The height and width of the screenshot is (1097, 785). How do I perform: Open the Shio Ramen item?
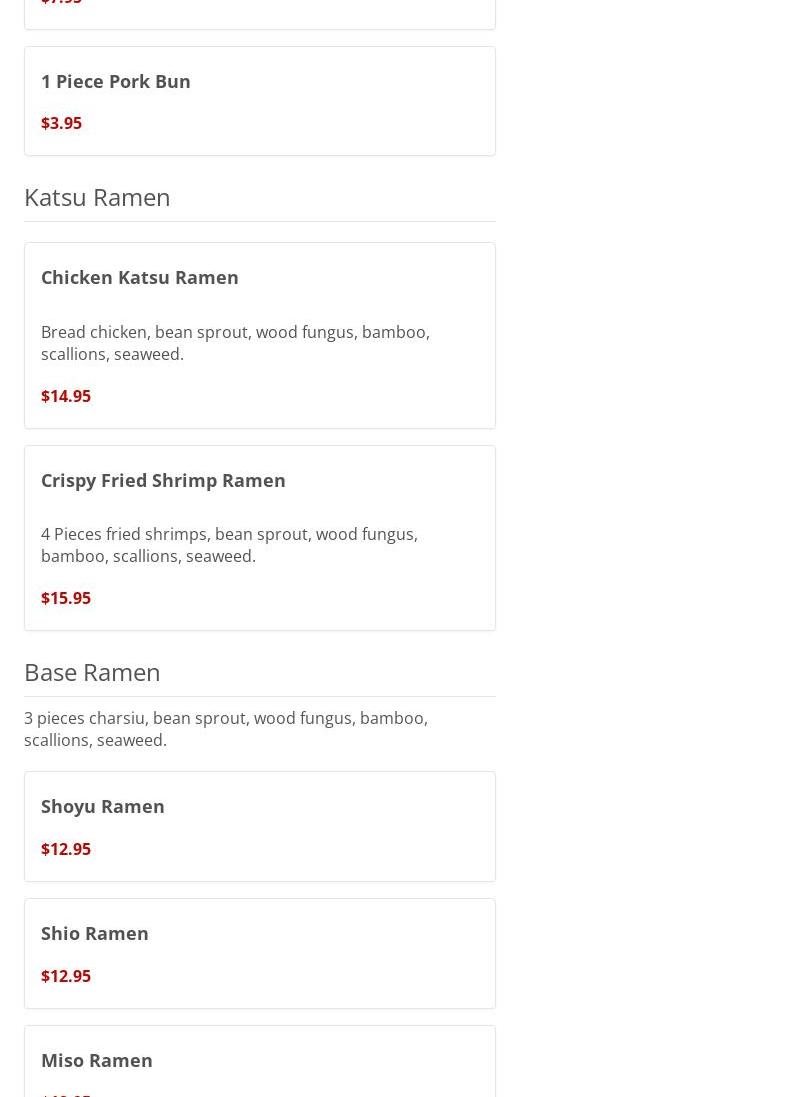tap(95, 933)
